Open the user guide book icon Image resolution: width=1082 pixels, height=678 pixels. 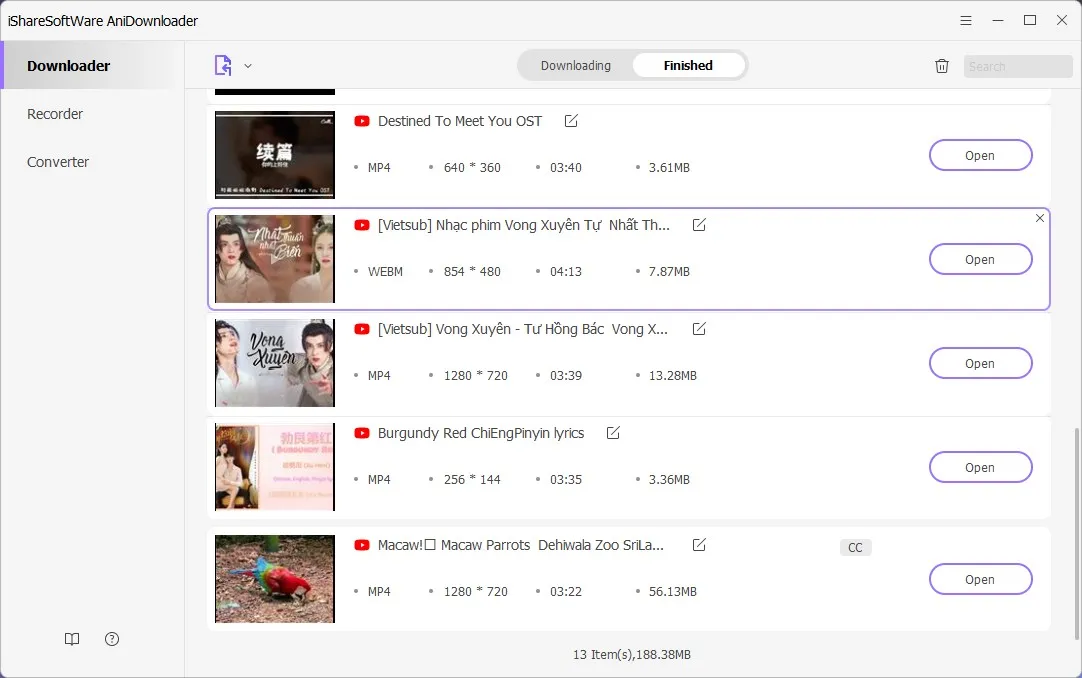[x=72, y=639]
